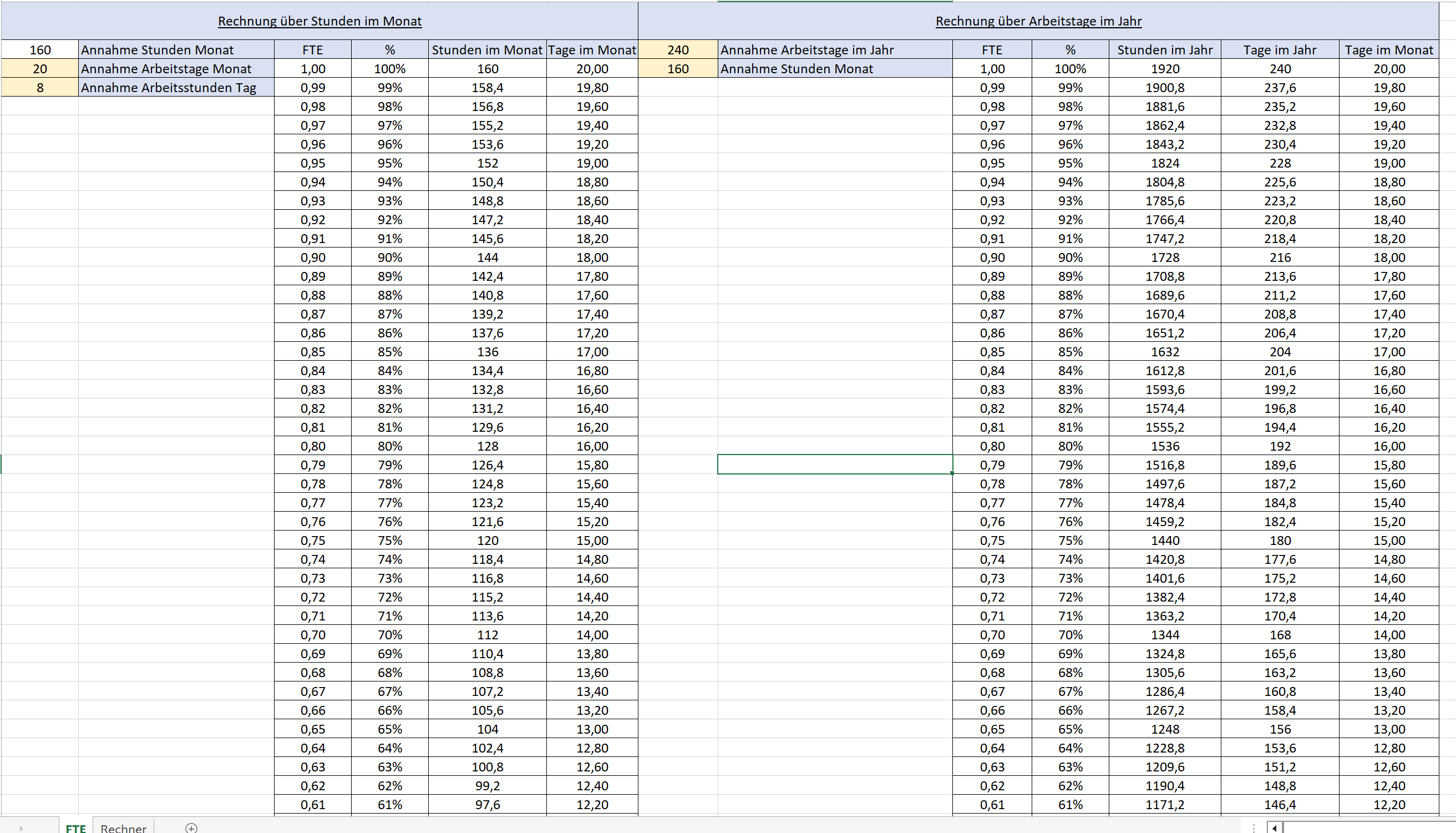Screen dimensions: 1456x833
Task: Select cell 136 in Stunden im Monat
Action: (x=487, y=352)
